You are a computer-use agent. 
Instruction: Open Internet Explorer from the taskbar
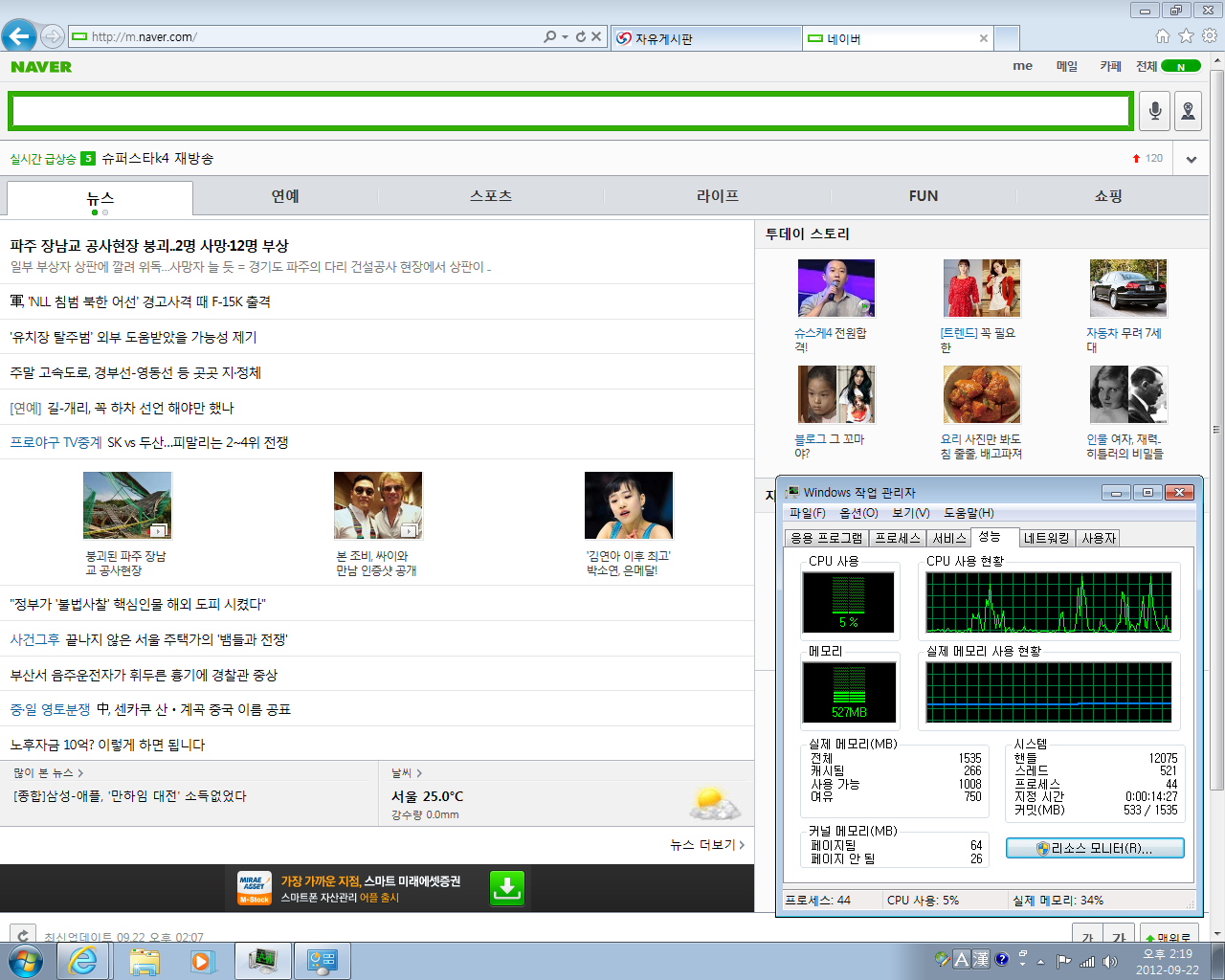[x=83, y=961]
